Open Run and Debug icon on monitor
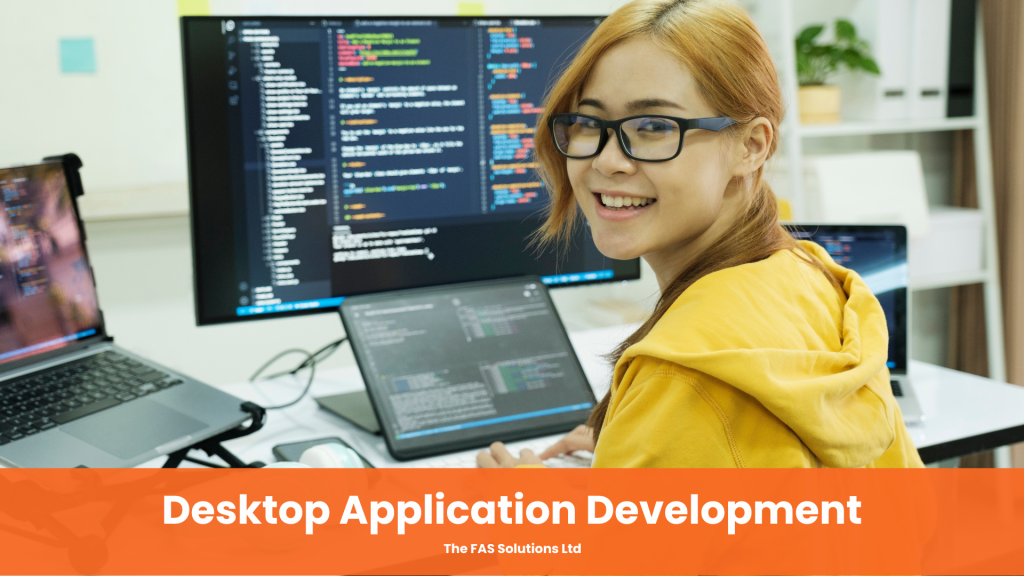The height and width of the screenshot is (576, 1024). pos(232,71)
